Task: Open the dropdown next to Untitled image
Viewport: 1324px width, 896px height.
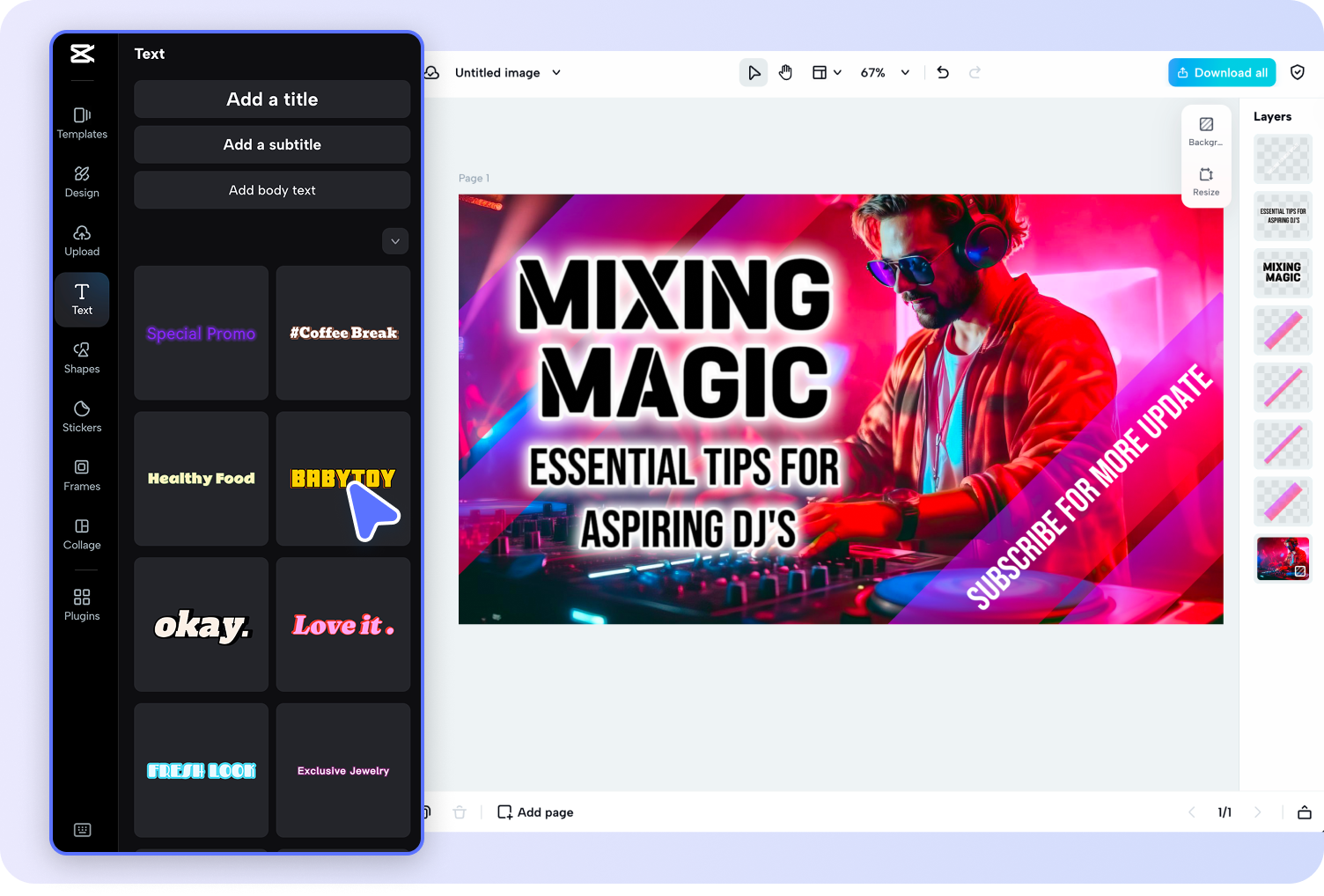Action: pos(556,73)
